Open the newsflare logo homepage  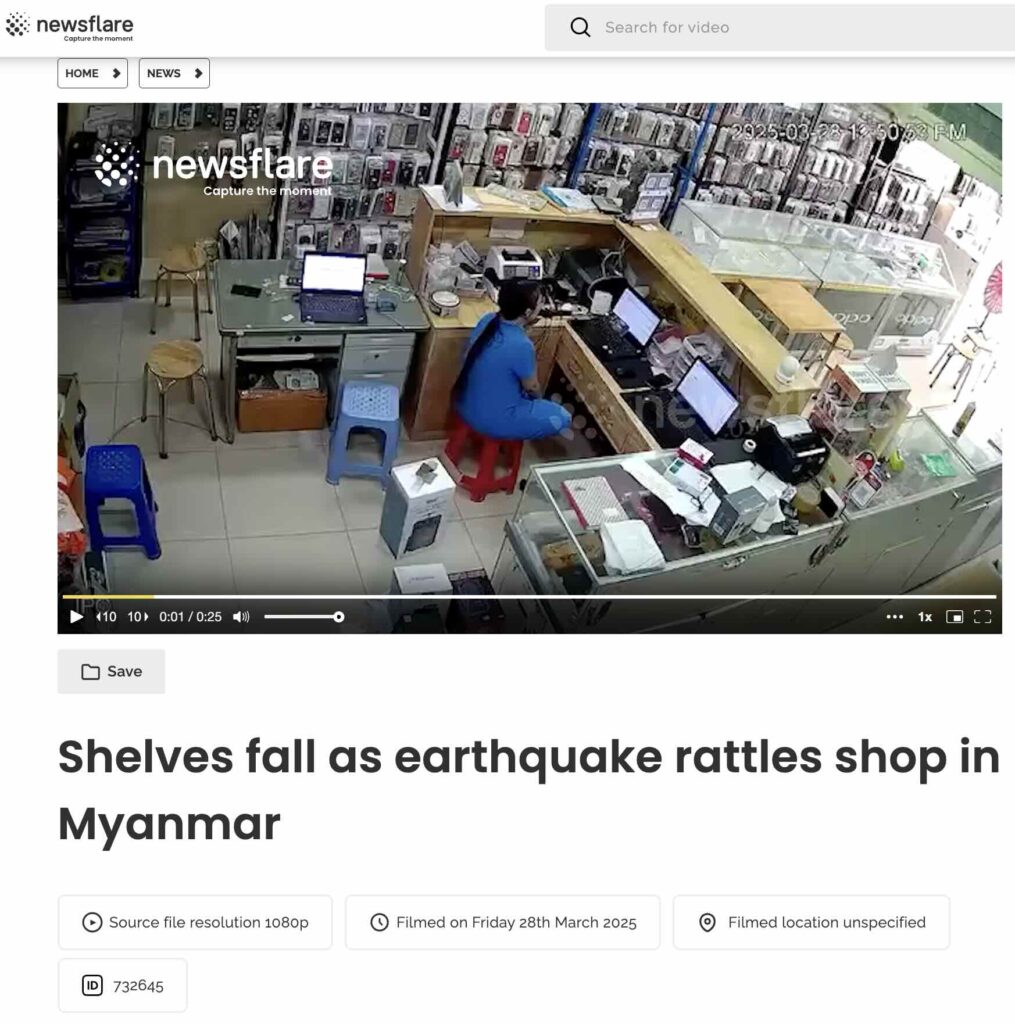coord(69,26)
